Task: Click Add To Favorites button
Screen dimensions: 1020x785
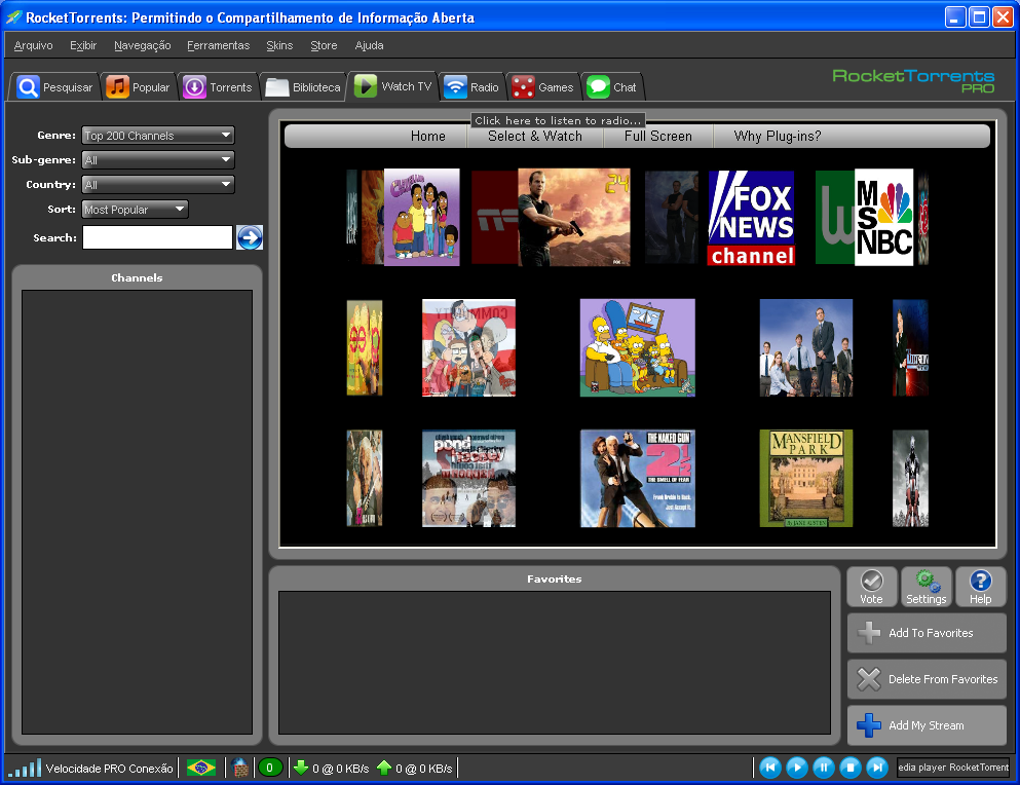Action: [x=926, y=633]
